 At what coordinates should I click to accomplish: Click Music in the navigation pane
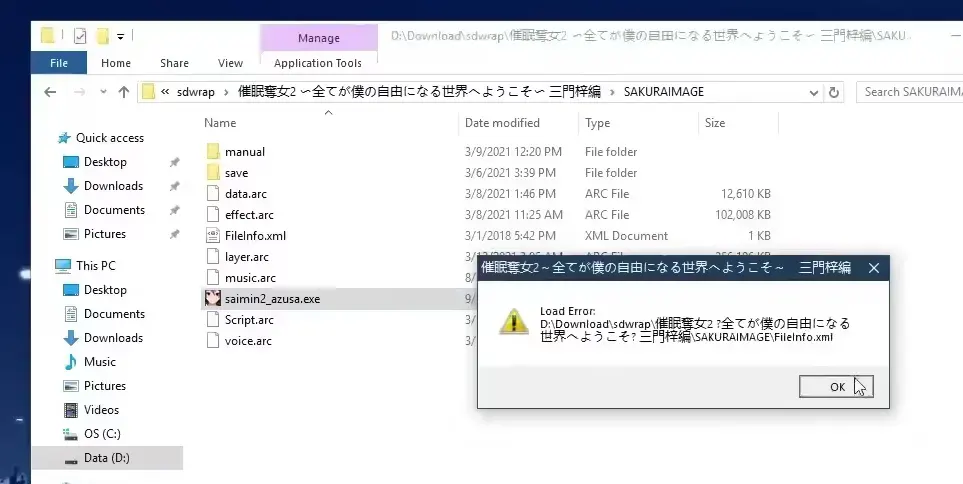tap(99, 362)
